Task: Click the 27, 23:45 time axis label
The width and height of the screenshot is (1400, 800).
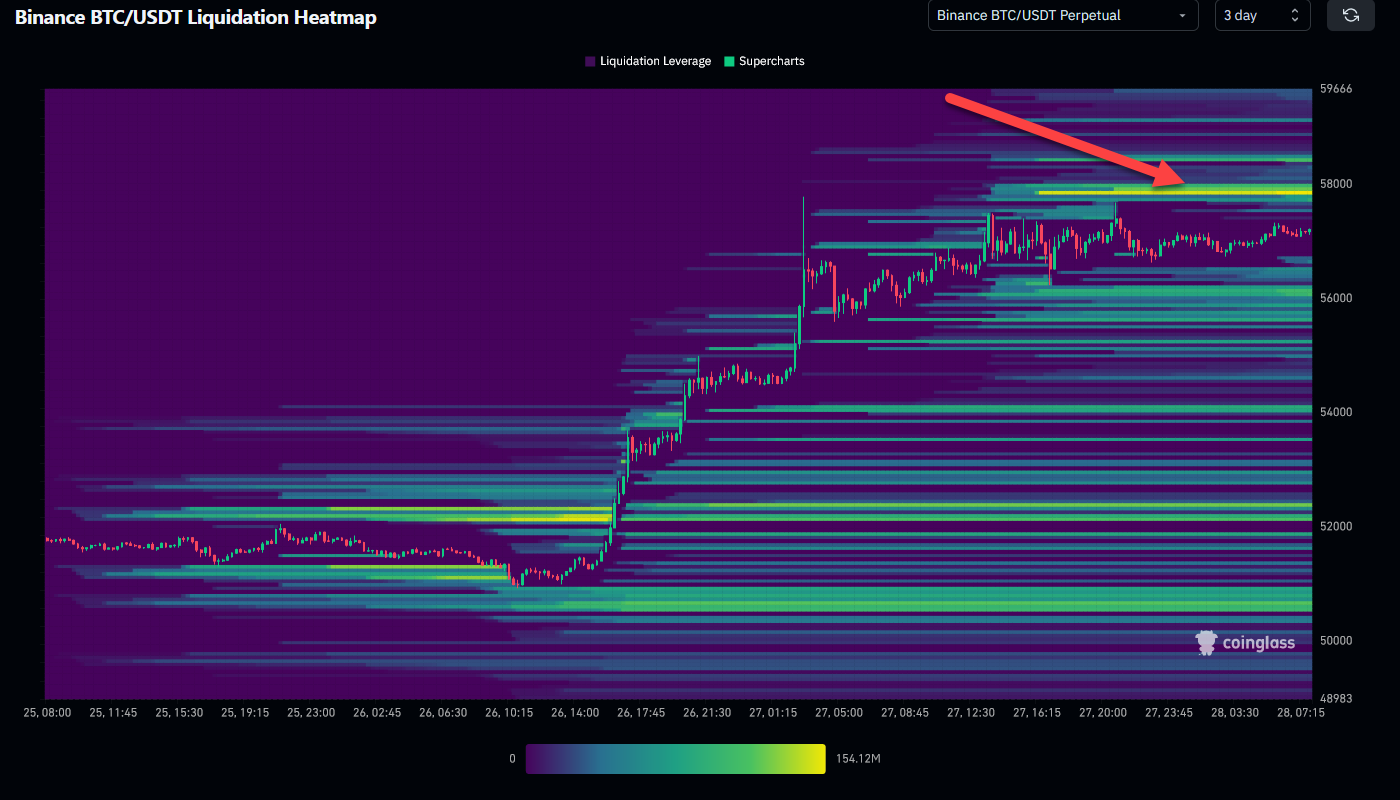Action: click(1169, 713)
